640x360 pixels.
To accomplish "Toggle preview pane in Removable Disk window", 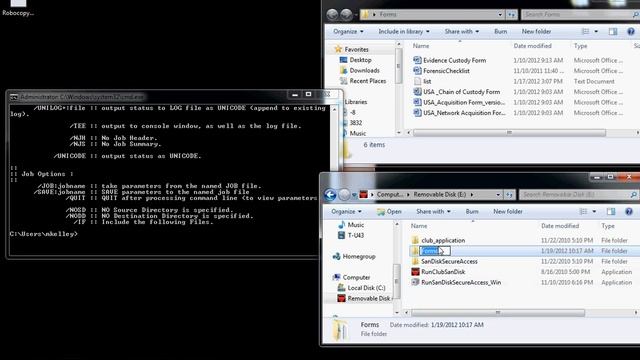I will click(x=611, y=211).
